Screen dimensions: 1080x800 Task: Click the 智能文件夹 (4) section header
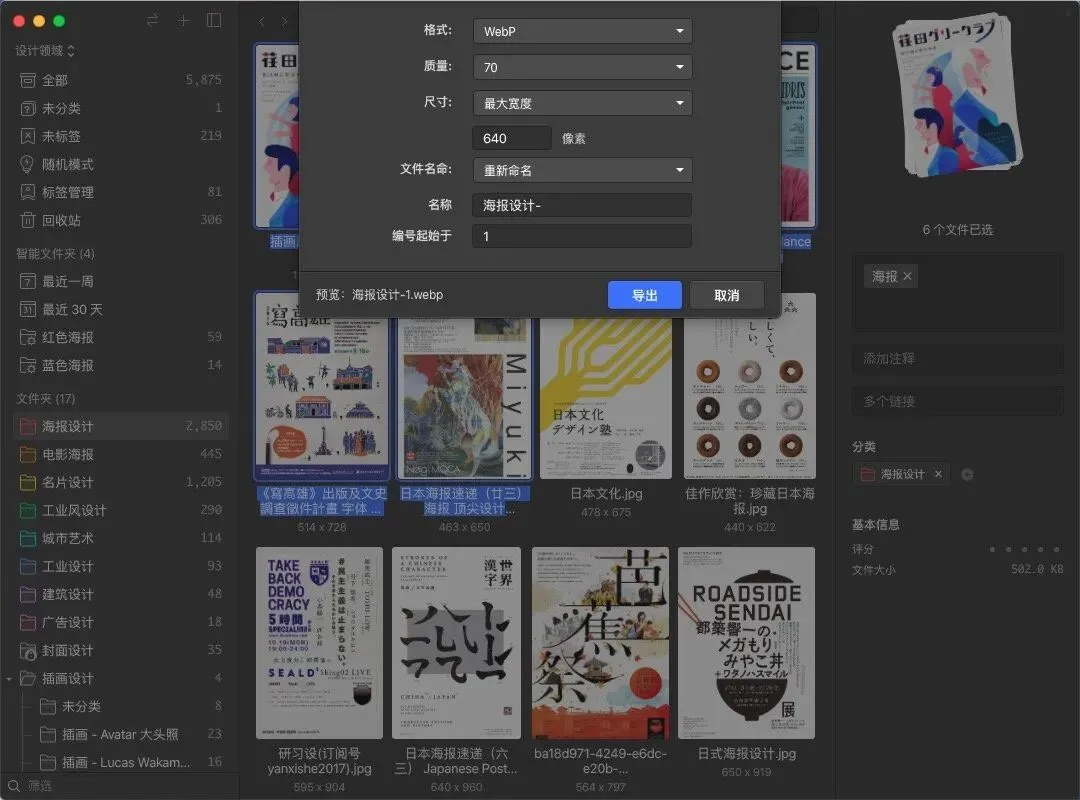pyautogui.click(x=55, y=254)
